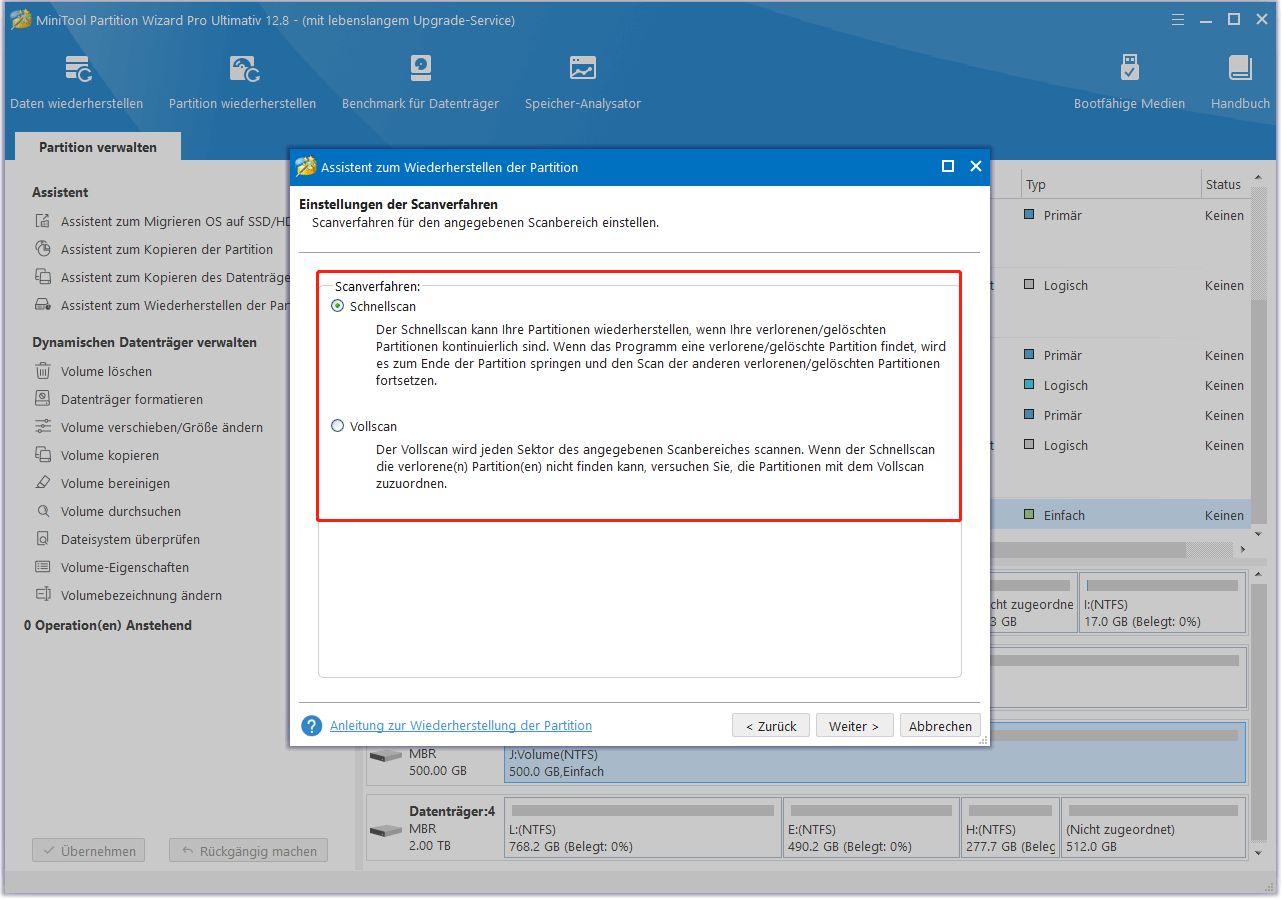Maximize the wizard dialog
Viewport: 1283px width, 900px height.
click(948, 167)
